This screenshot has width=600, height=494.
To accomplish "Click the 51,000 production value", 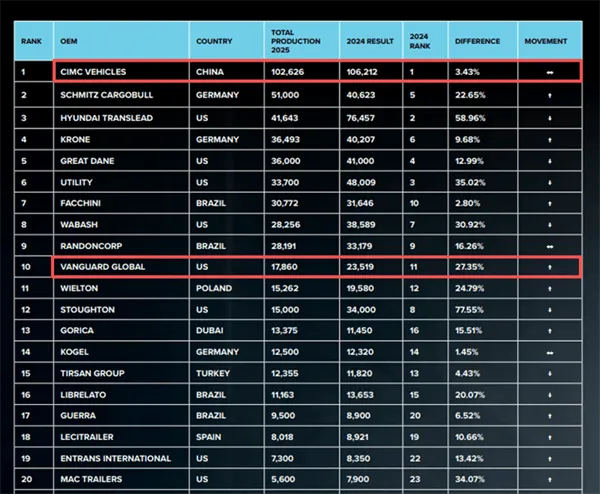I will (x=285, y=95).
